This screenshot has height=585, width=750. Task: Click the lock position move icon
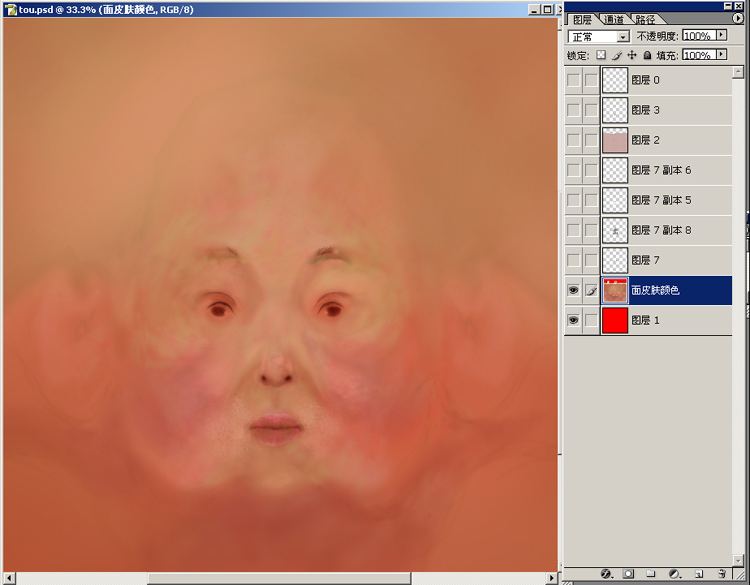[632, 56]
